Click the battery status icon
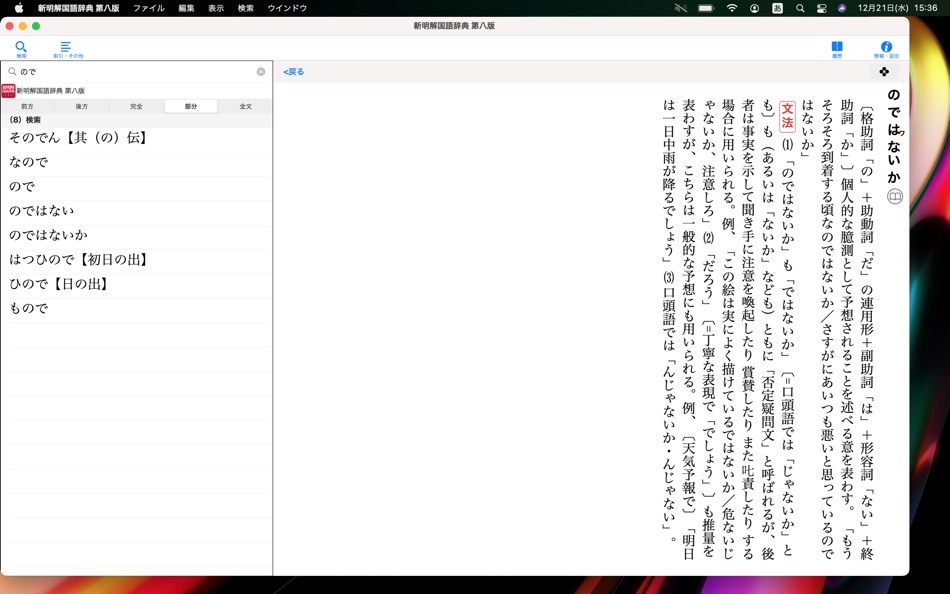 click(706, 8)
